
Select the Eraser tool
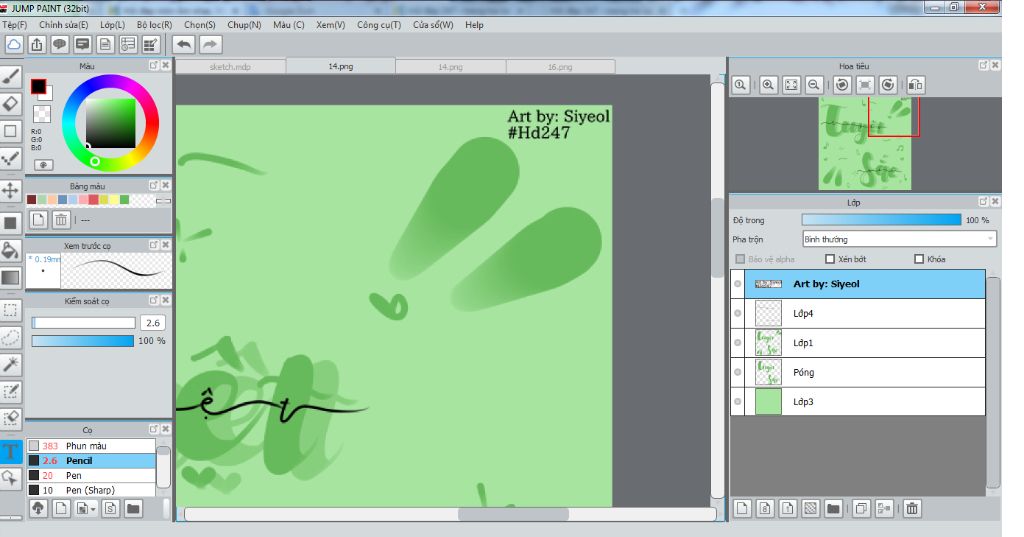click(10, 104)
